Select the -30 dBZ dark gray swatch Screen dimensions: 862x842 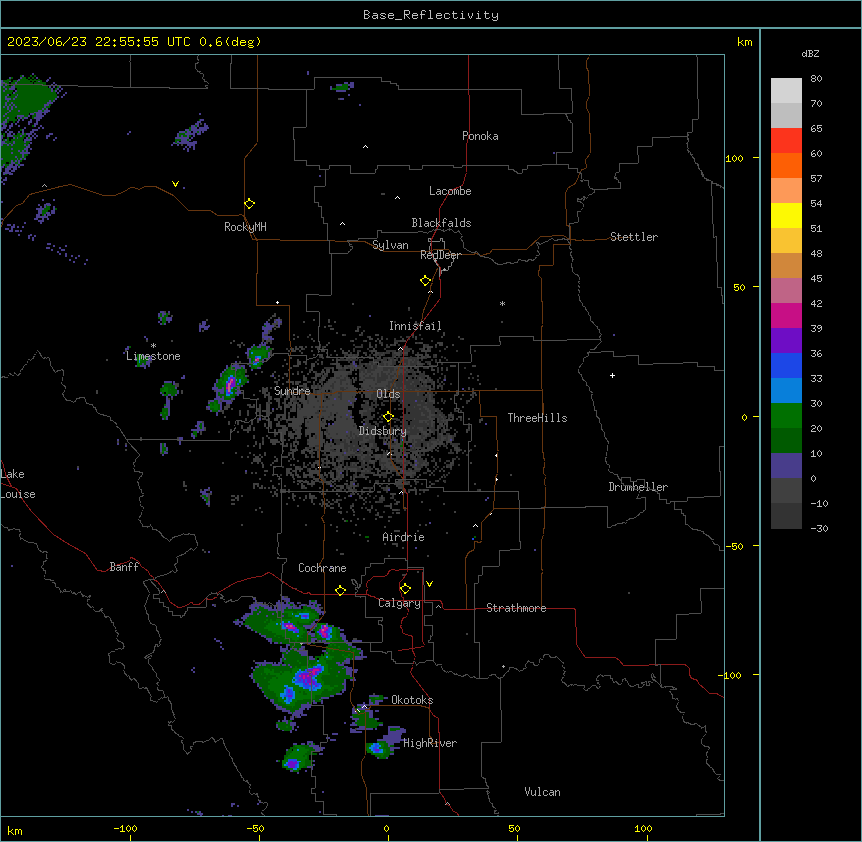tap(786, 516)
